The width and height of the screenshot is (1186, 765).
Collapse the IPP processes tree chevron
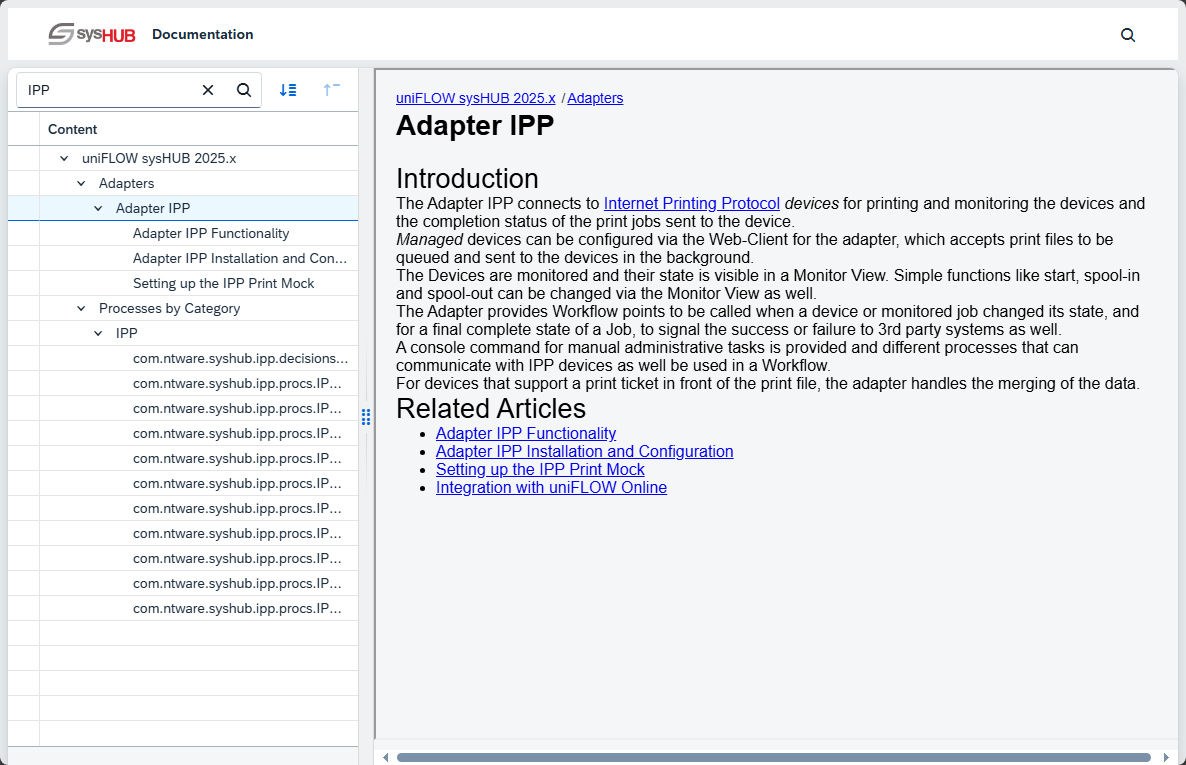pyautogui.click(x=98, y=333)
